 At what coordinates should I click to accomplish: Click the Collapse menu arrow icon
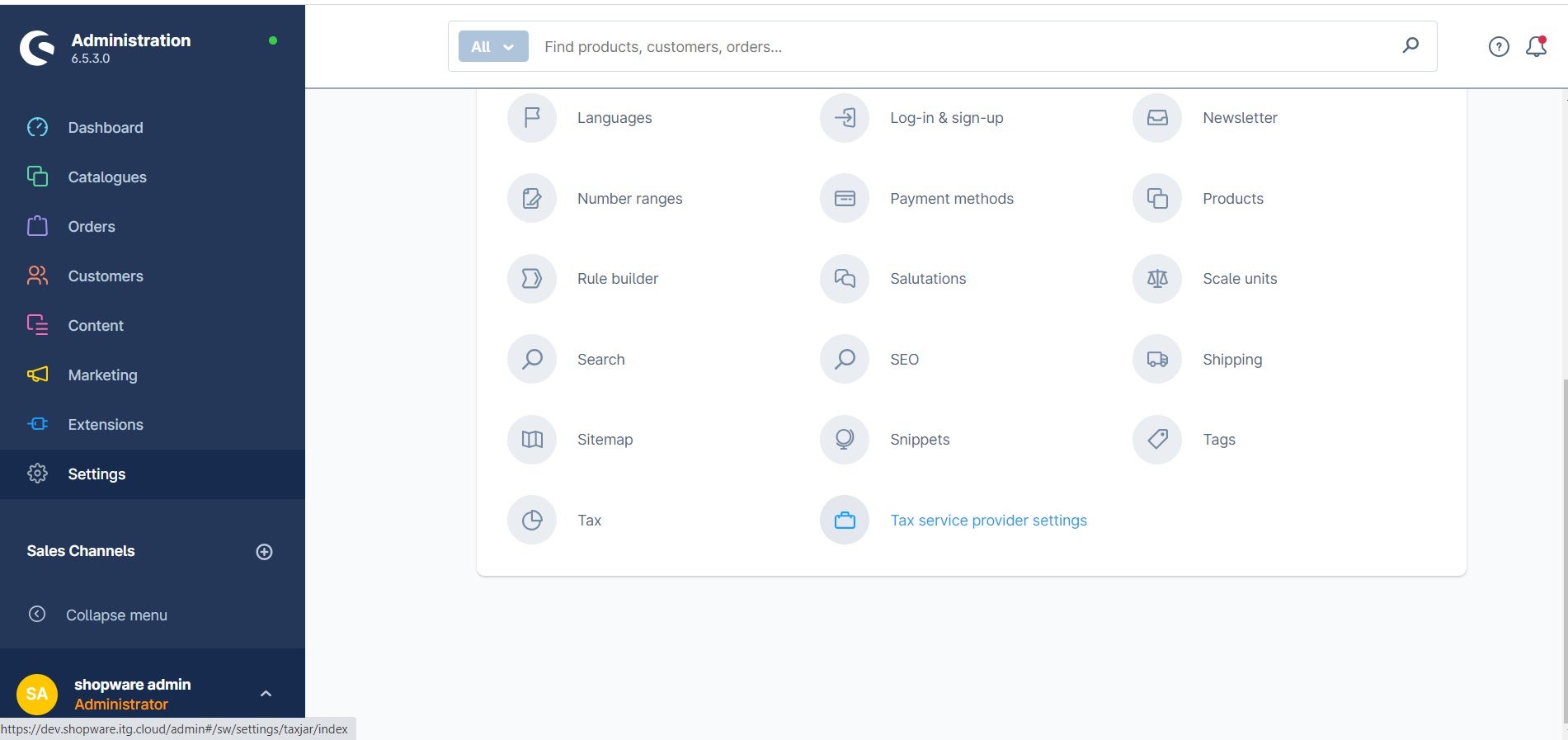point(37,614)
